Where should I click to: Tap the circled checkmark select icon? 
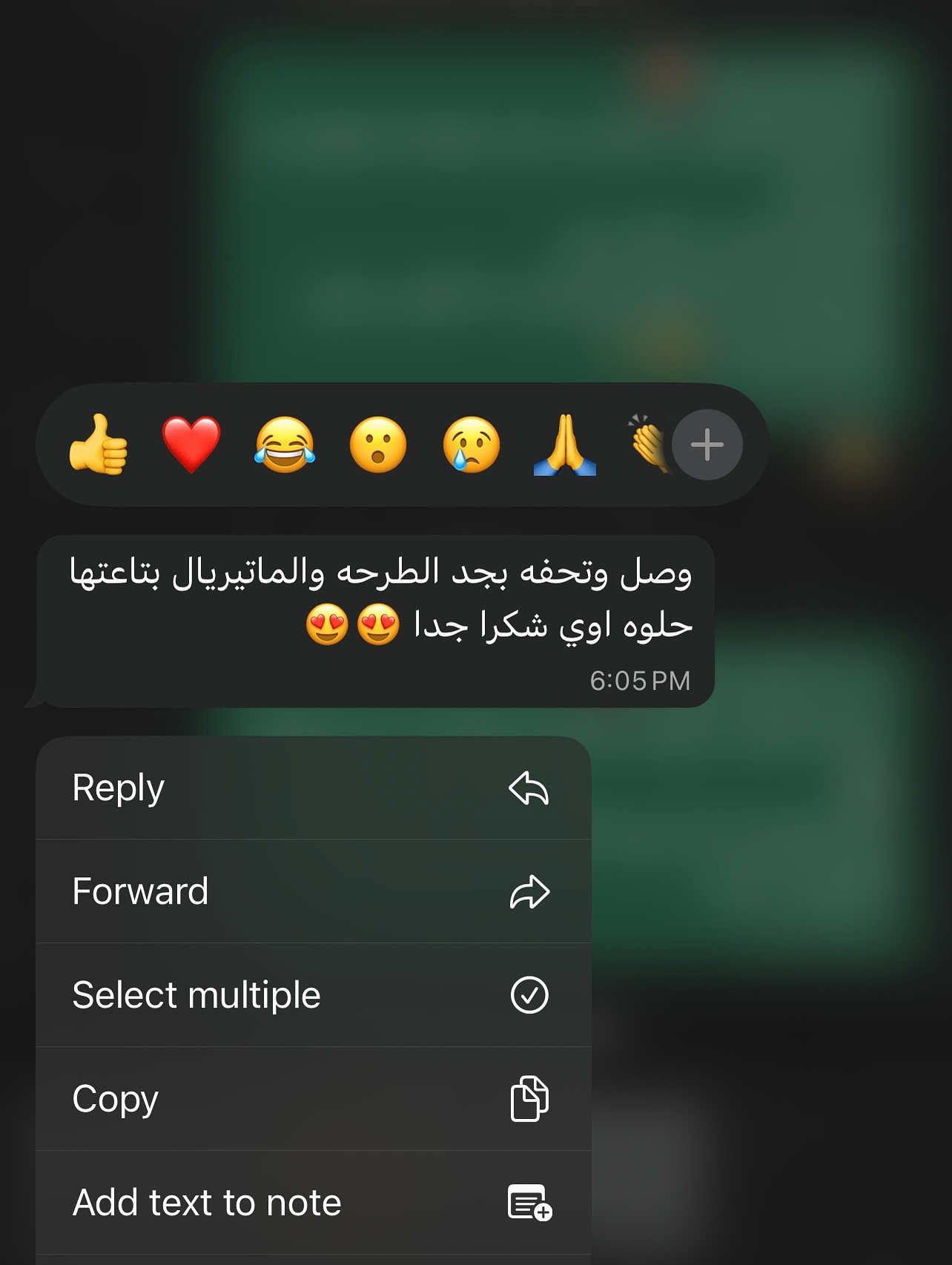point(529,995)
